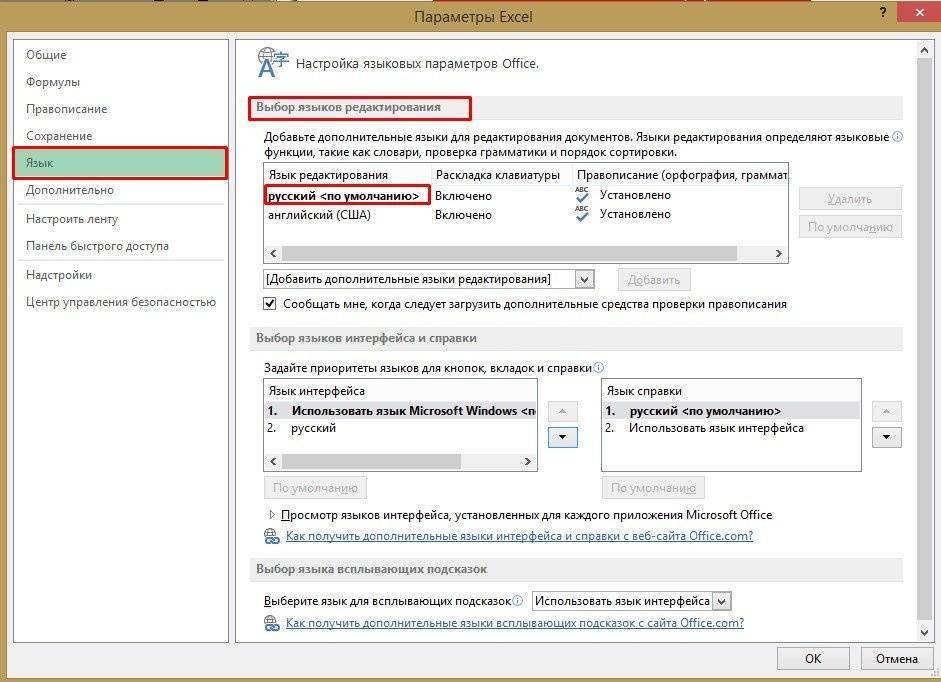
Task: Select английский (США) in the editing languages list
Action: click(x=318, y=215)
